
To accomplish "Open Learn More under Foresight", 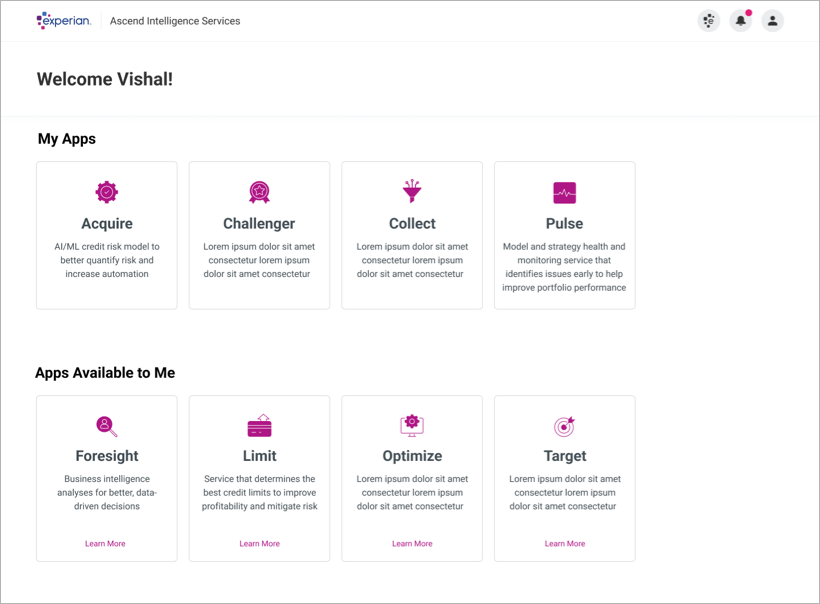I will click(106, 544).
